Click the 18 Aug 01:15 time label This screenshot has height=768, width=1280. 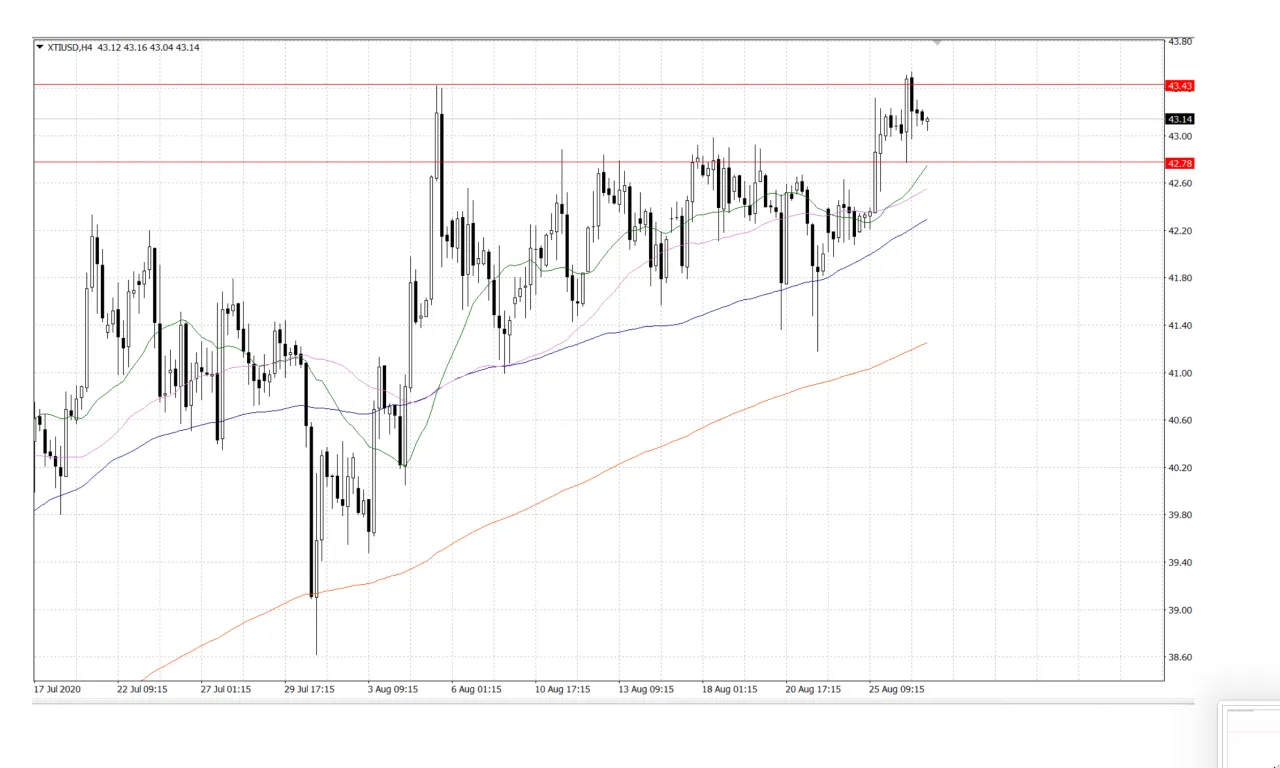(728, 689)
